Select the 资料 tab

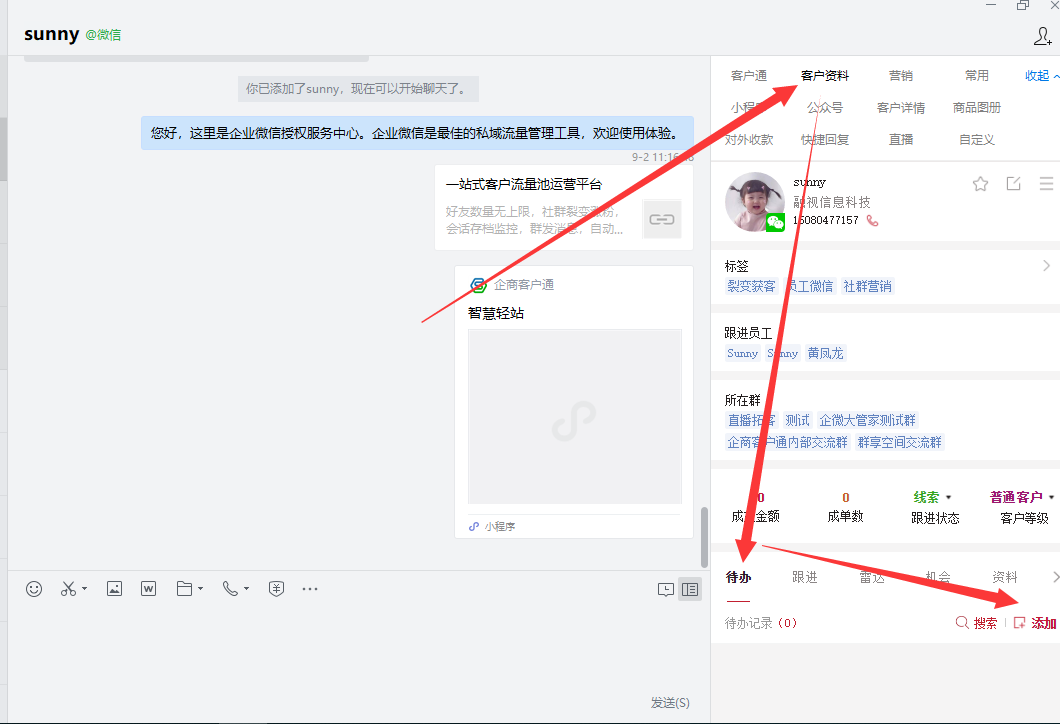[x=1005, y=577]
